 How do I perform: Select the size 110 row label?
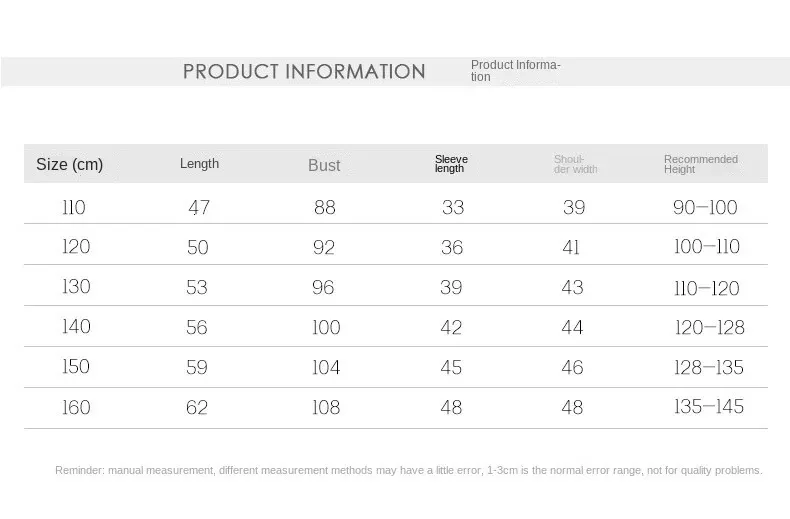(x=74, y=208)
